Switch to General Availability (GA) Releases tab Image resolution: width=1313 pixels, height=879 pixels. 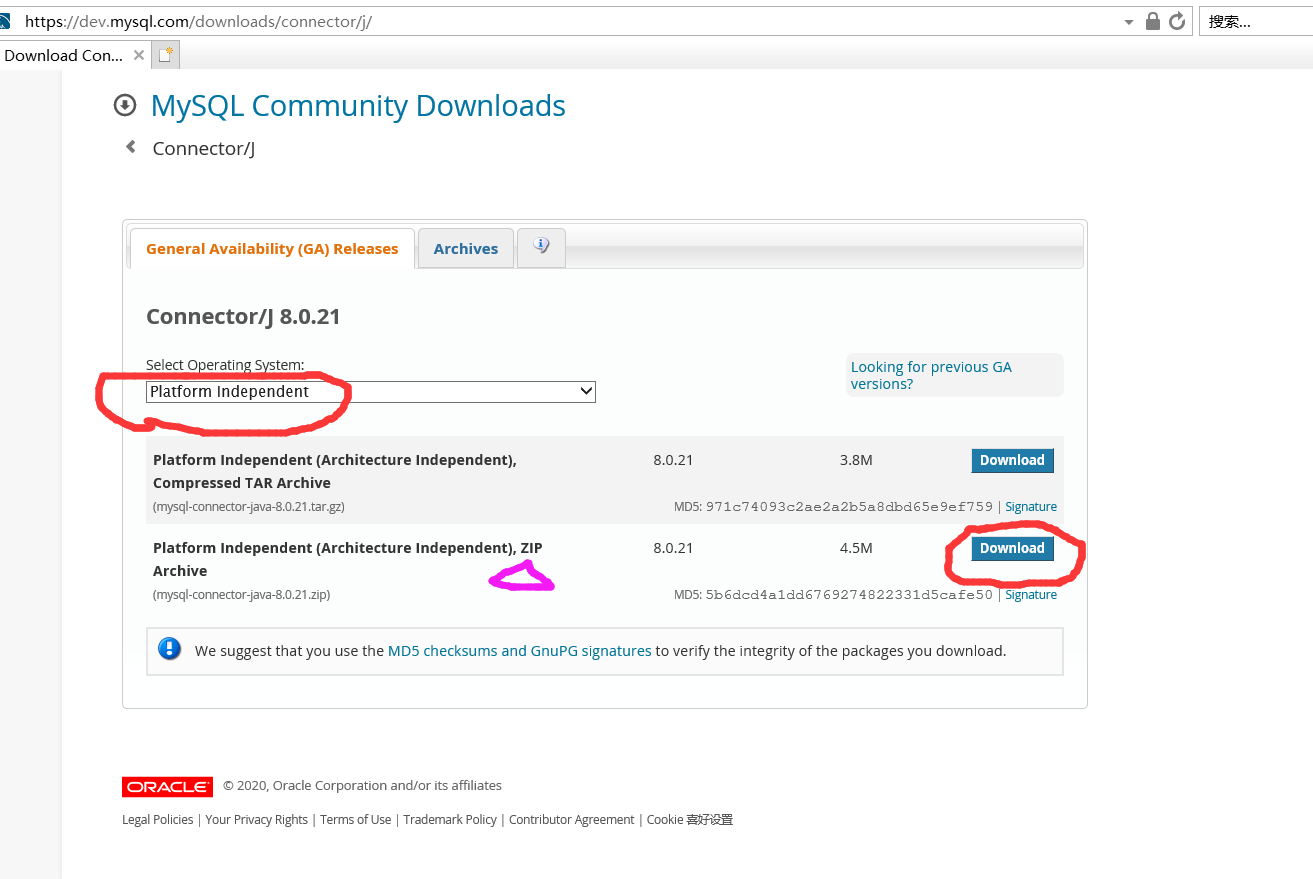272,248
